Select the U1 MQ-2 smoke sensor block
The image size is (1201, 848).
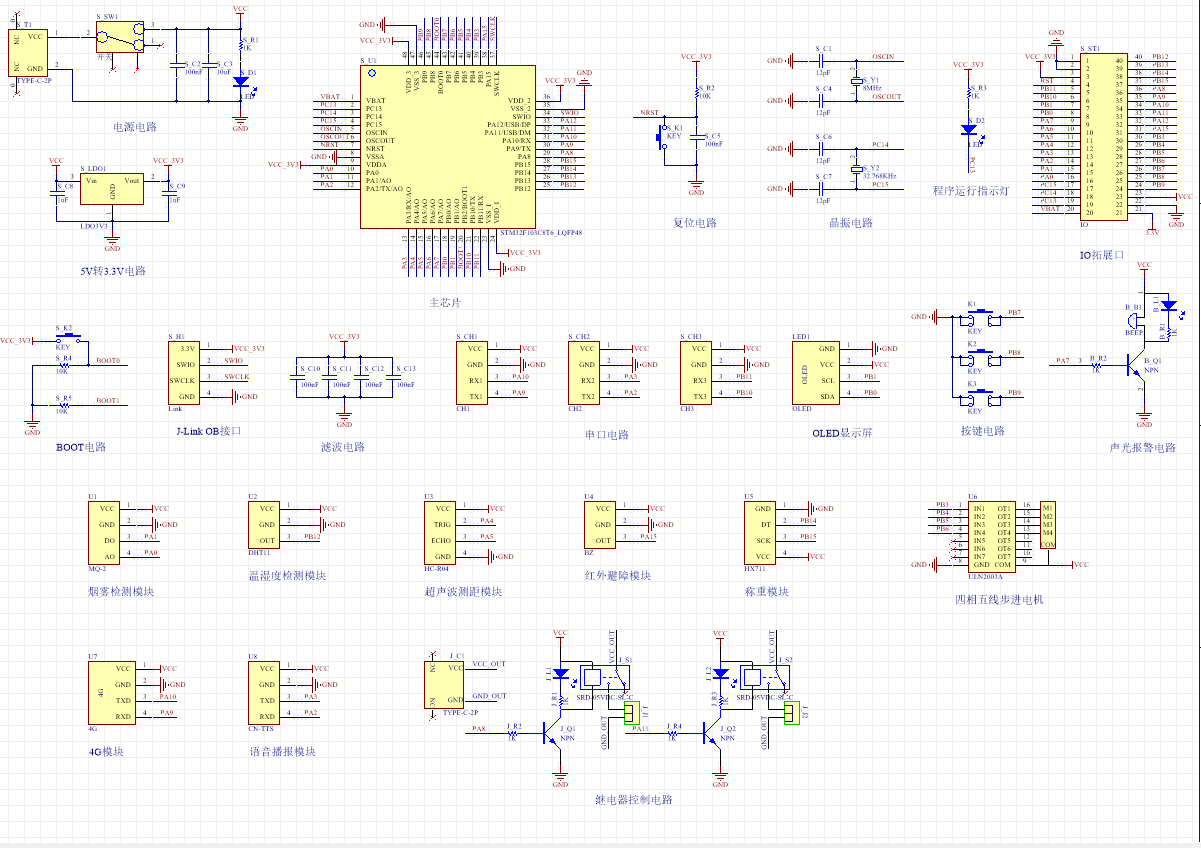105,533
